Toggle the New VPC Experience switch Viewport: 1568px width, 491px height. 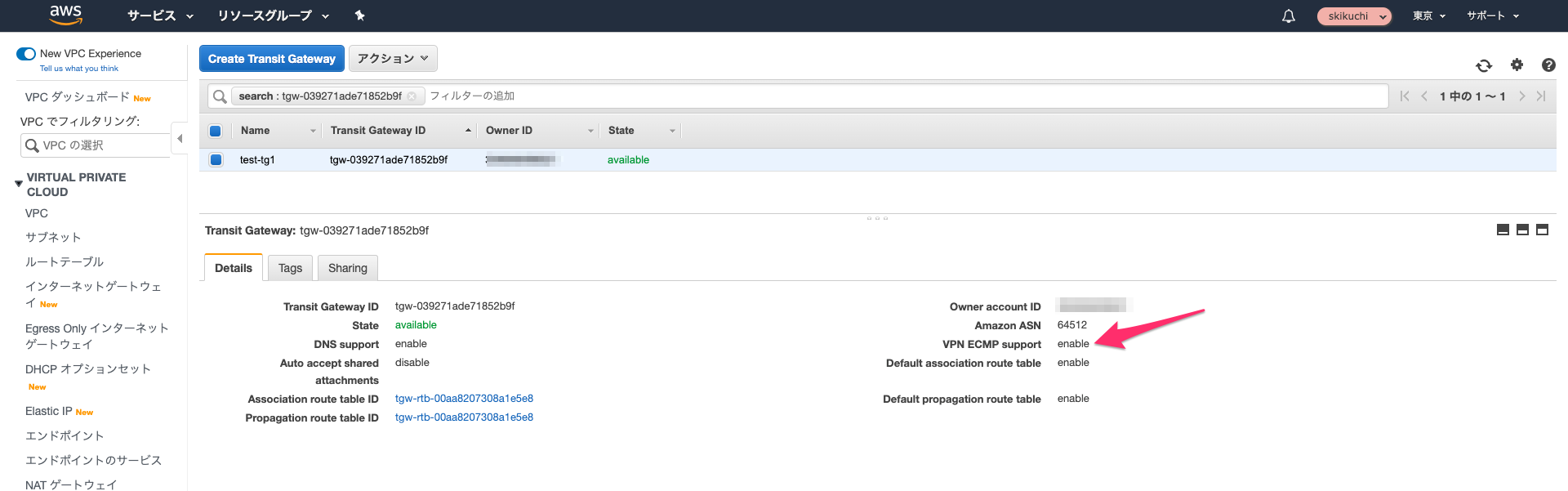(26, 54)
